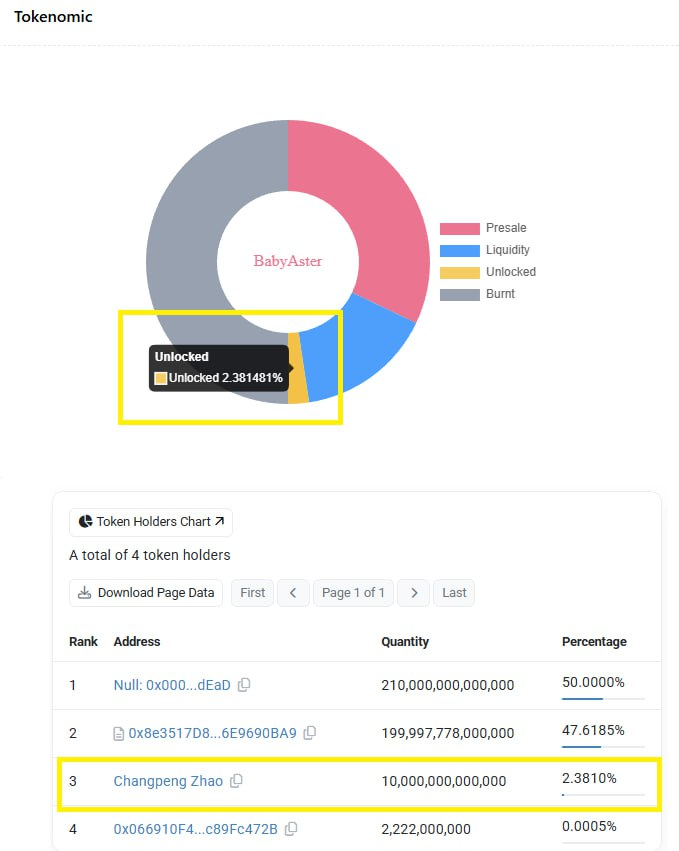Click the download tray icon
679x851 pixels.
[85, 593]
